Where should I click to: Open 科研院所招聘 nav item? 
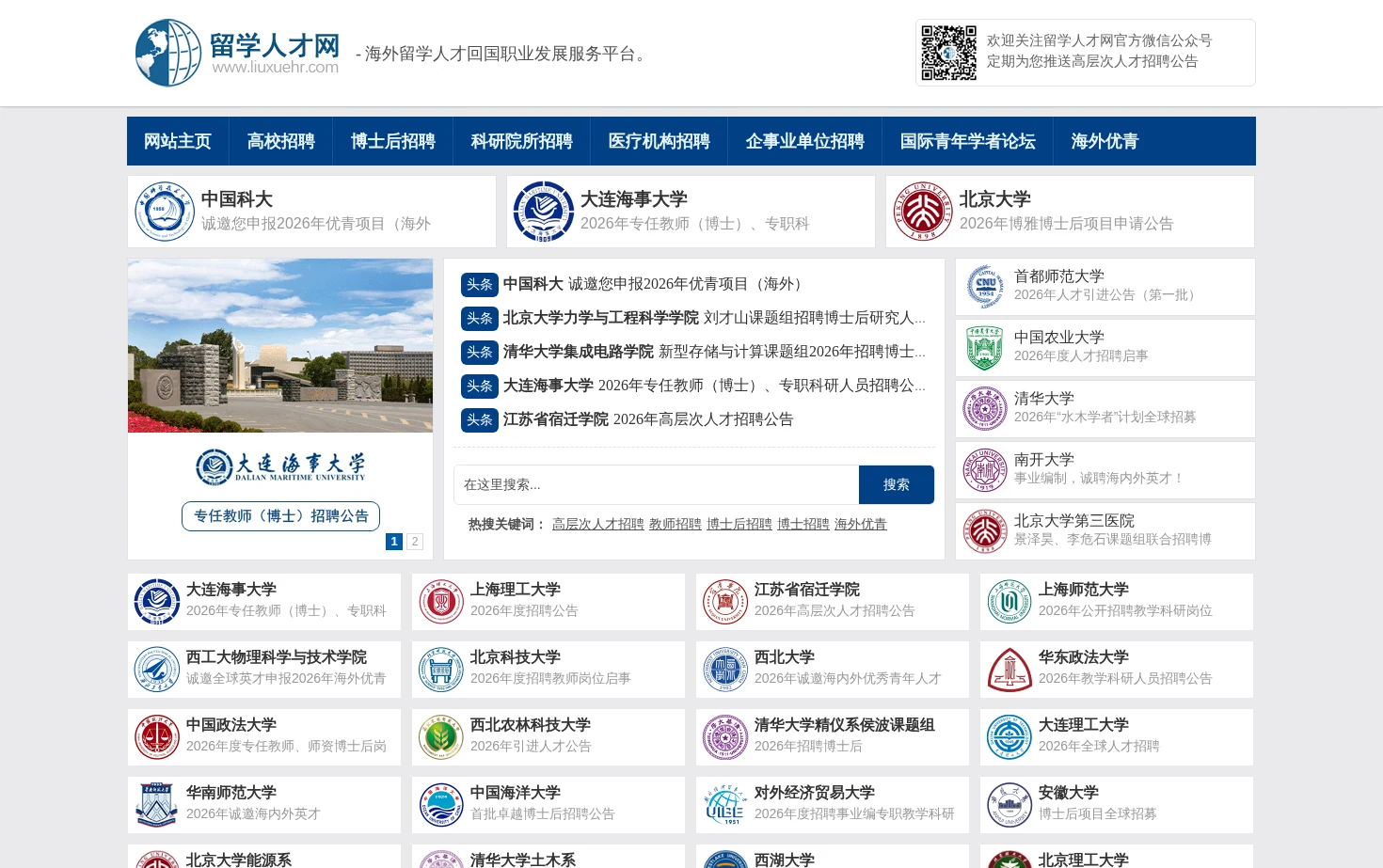coord(522,141)
